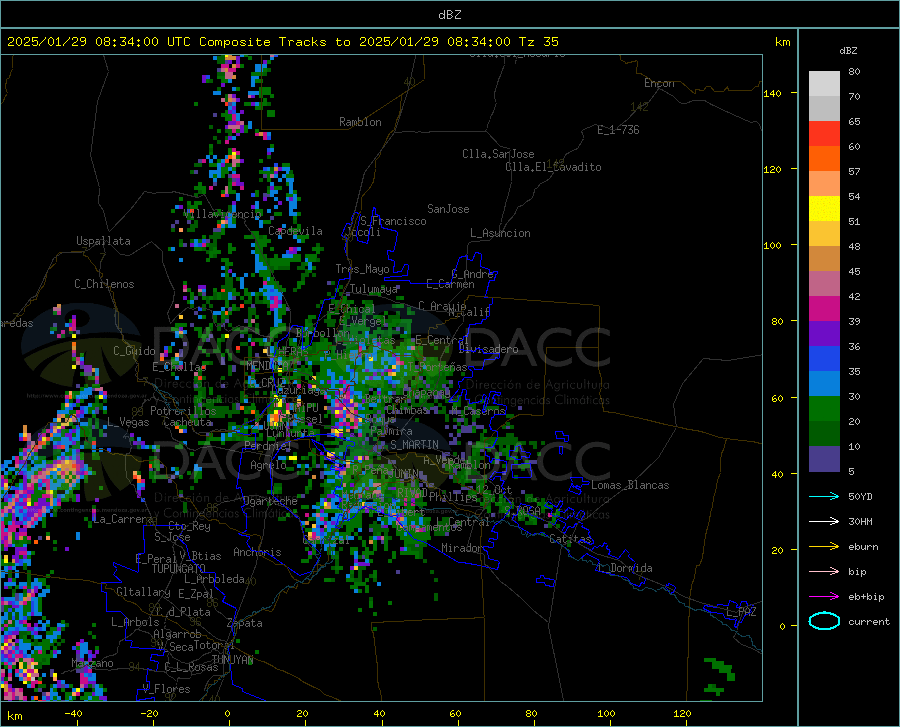This screenshot has height=727, width=900.
Task: Click the L_PAZ map label
Action: click(741, 612)
